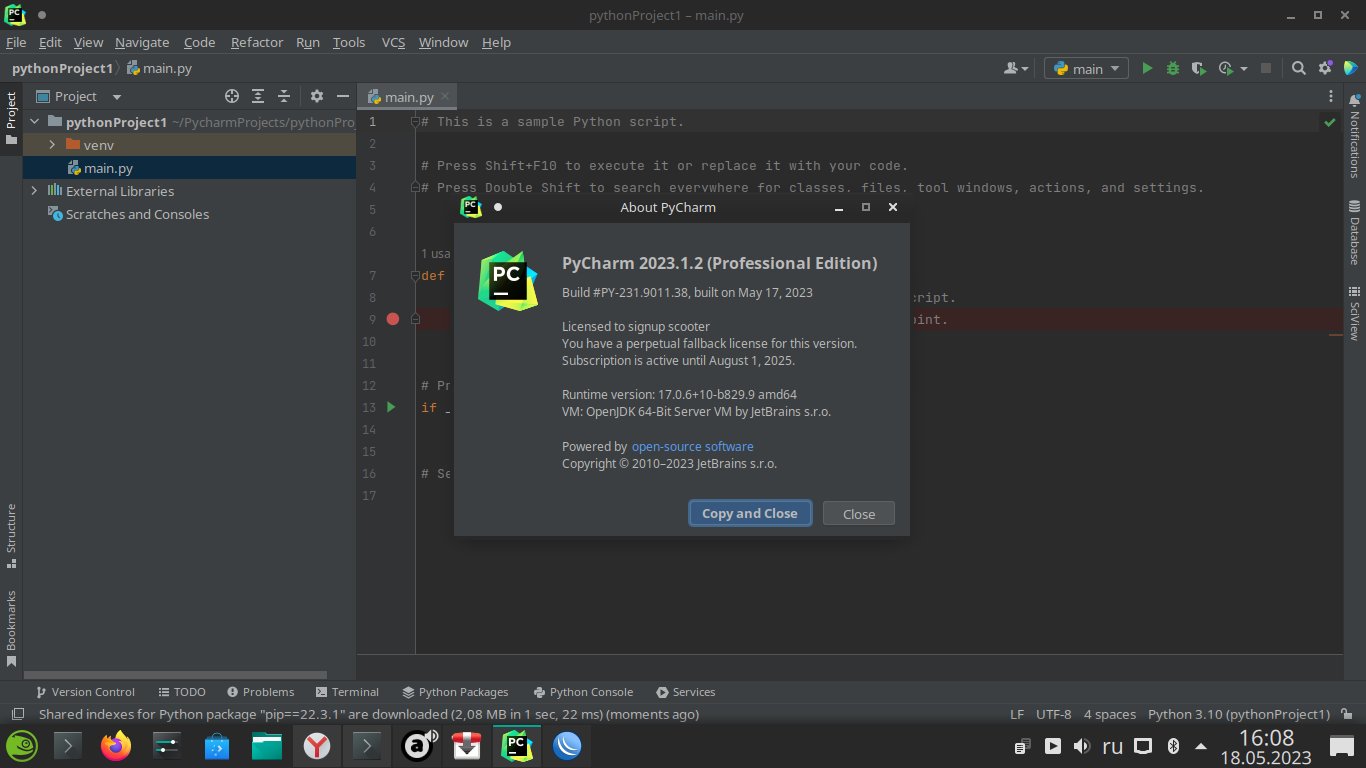Click the grey Stop square icon

(1266, 68)
